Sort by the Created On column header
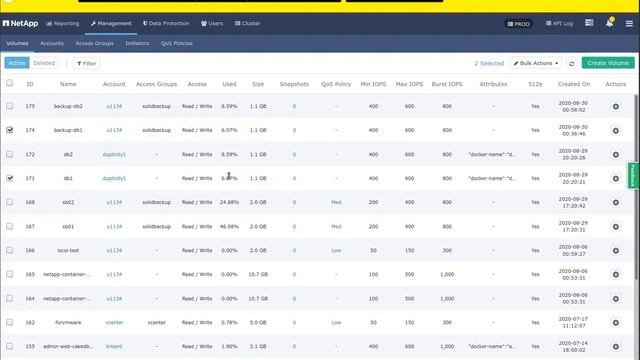Screen dimensions: 640x360 (573, 84)
